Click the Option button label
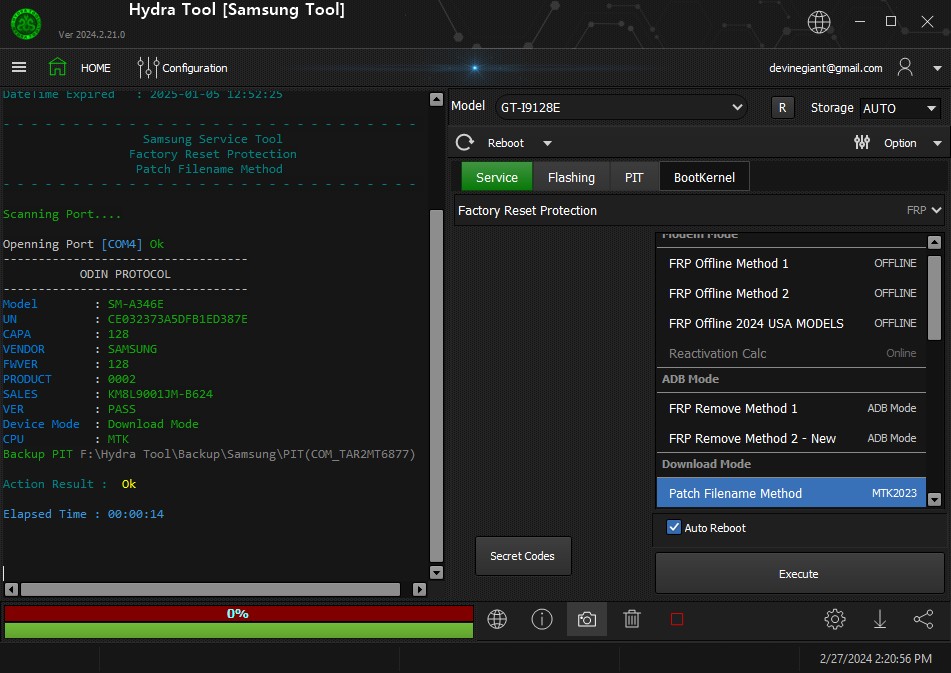The width and height of the screenshot is (951, 673). [x=900, y=143]
